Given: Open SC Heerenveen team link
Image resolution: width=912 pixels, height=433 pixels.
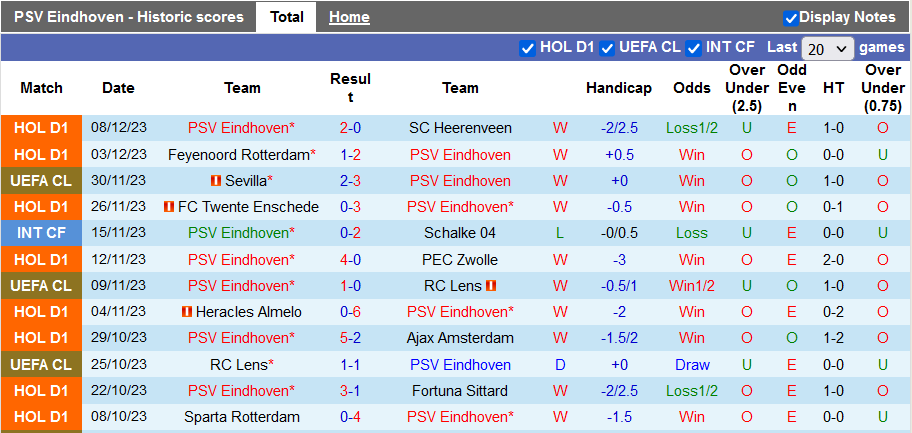Looking at the screenshot, I should click(460, 128).
